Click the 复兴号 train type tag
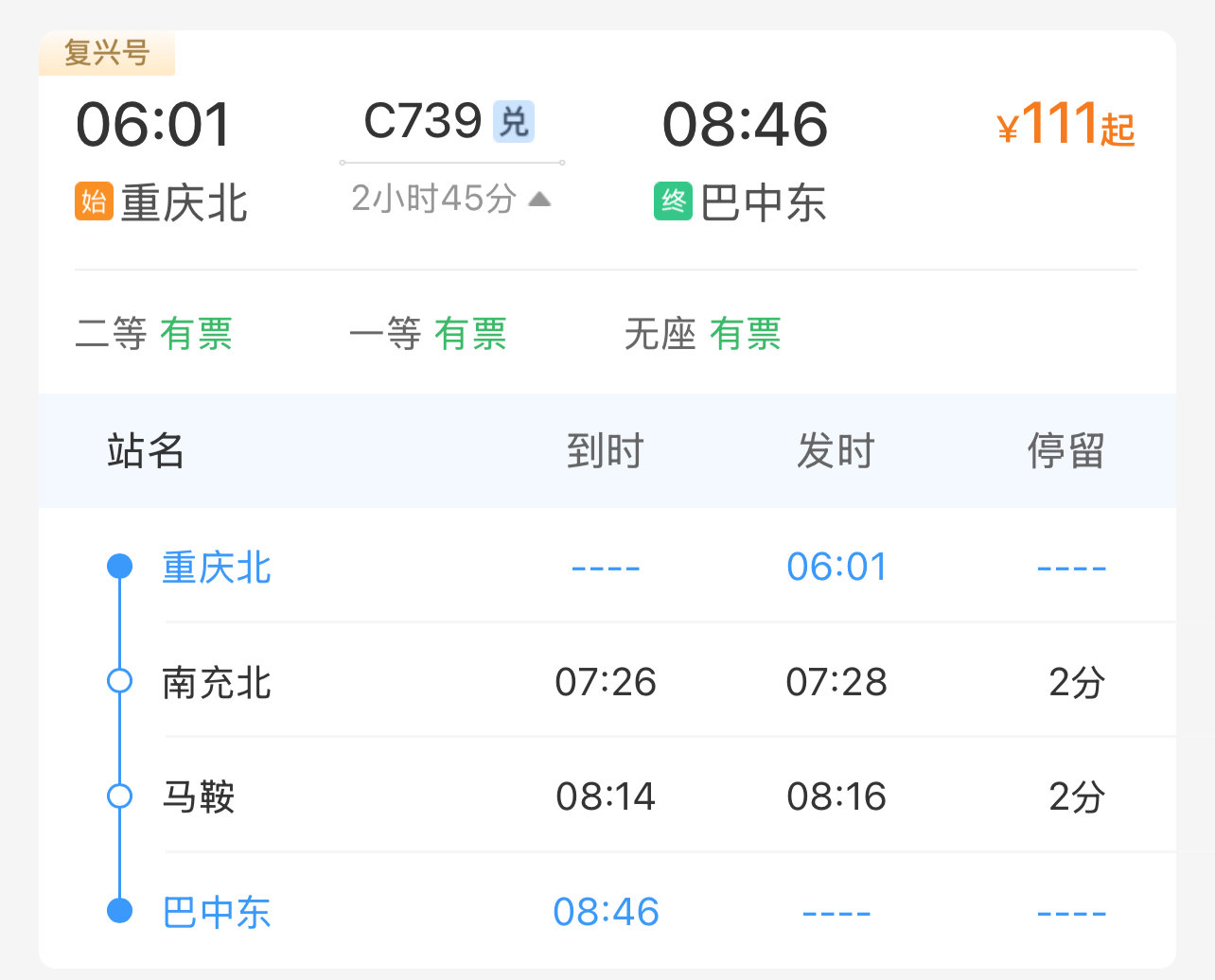The image size is (1215, 980). click(x=107, y=53)
